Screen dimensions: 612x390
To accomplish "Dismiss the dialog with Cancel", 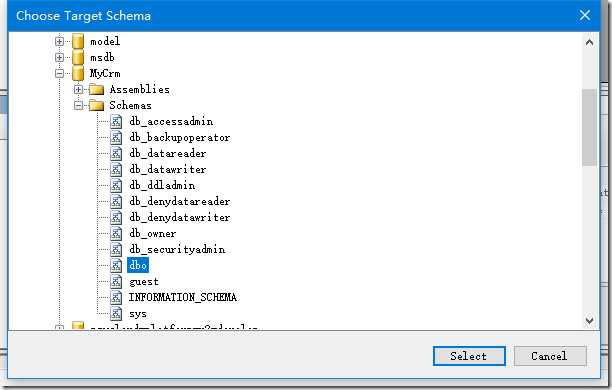I will click(550, 356).
